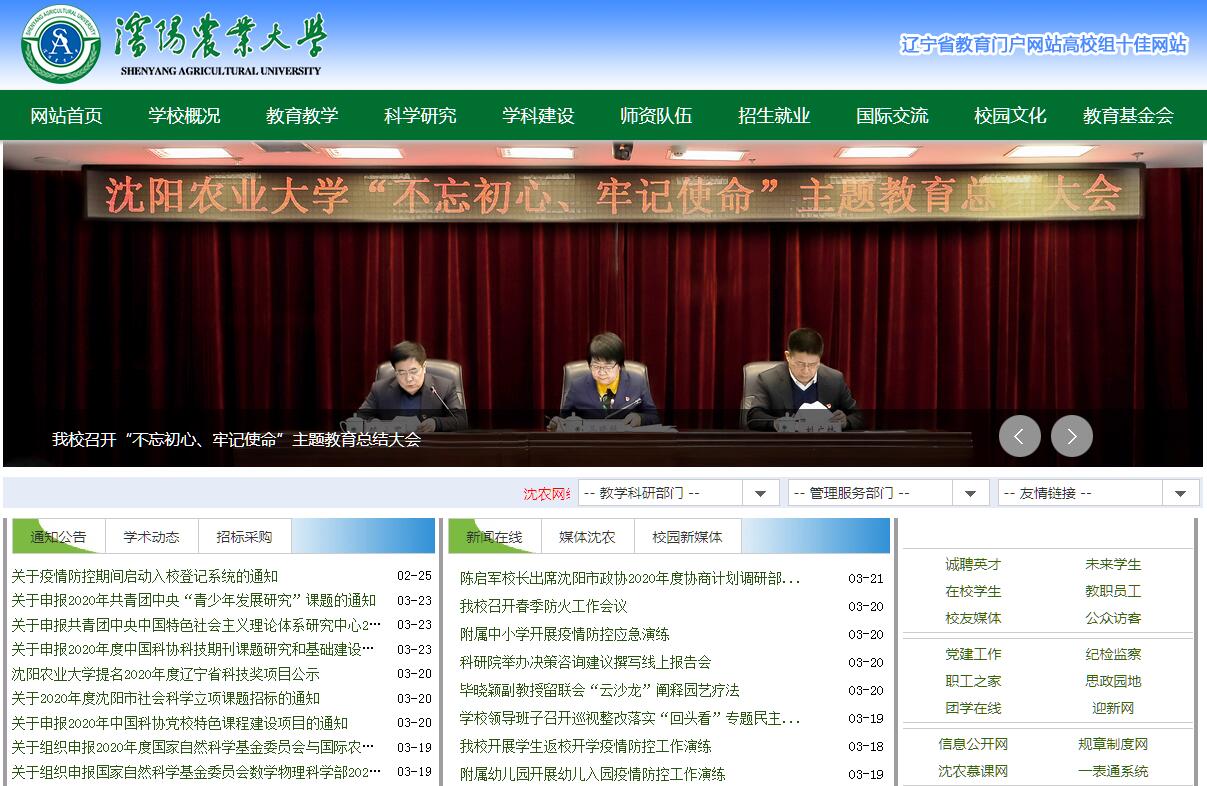Click date 02-25 in notices list
The width and height of the screenshot is (1207, 786).
pos(414,576)
